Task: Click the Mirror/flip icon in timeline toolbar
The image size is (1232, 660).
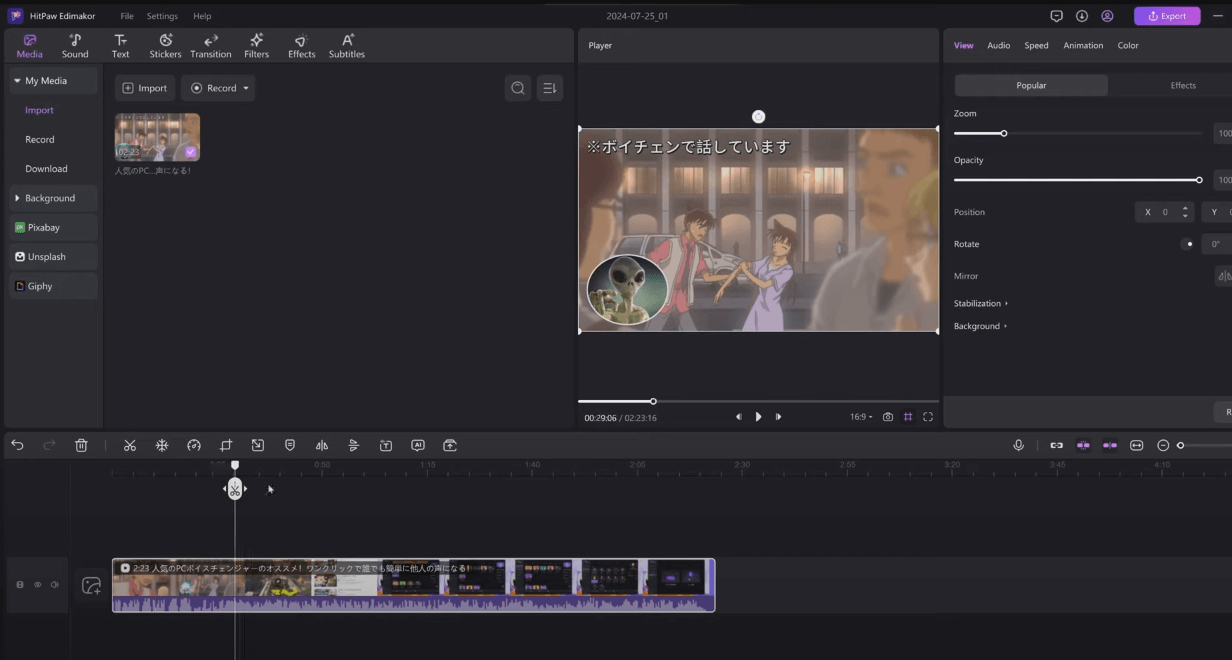Action: (322, 445)
